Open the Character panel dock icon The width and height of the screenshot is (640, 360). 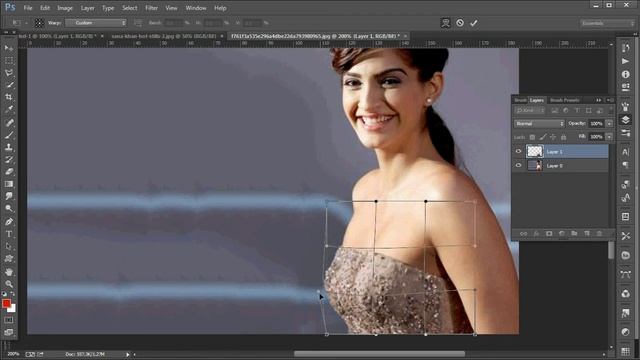point(625,152)
